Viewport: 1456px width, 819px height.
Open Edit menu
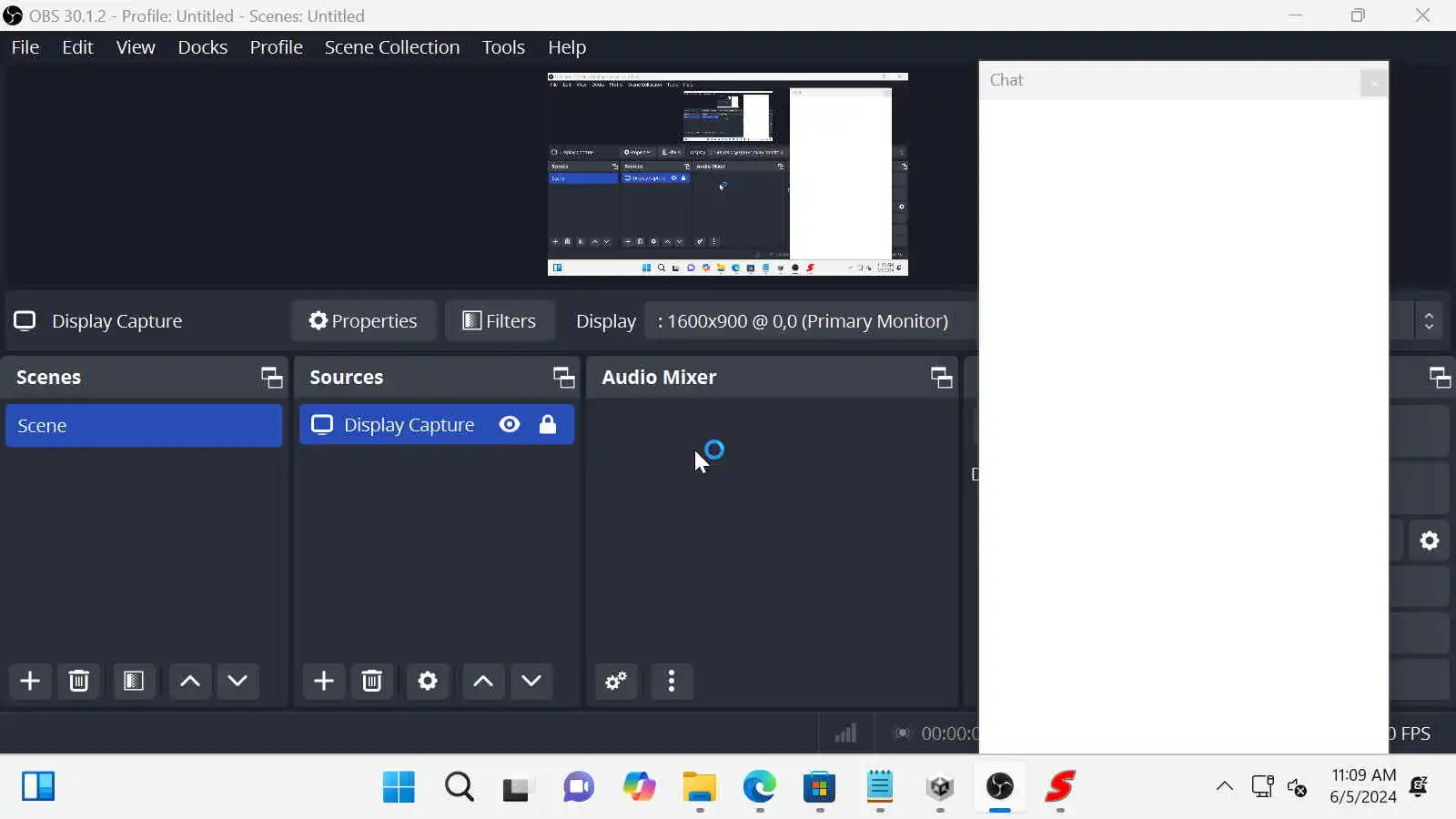point(77,47)
